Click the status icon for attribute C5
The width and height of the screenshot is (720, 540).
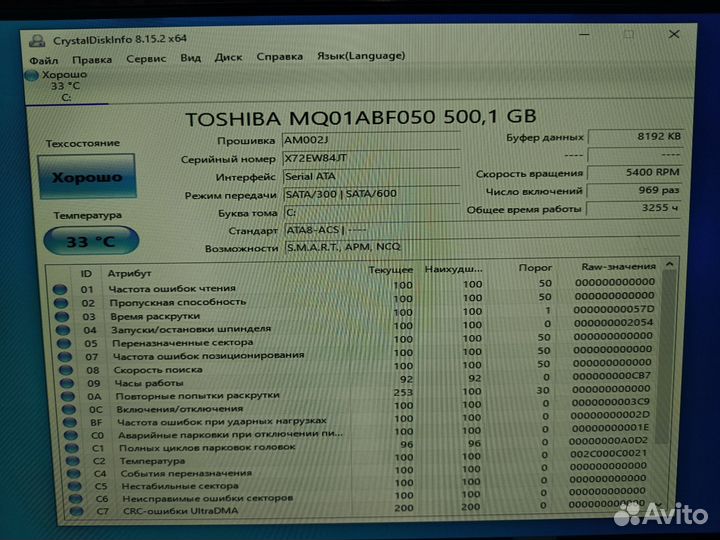pyautogui.click(x=74, y=486)
